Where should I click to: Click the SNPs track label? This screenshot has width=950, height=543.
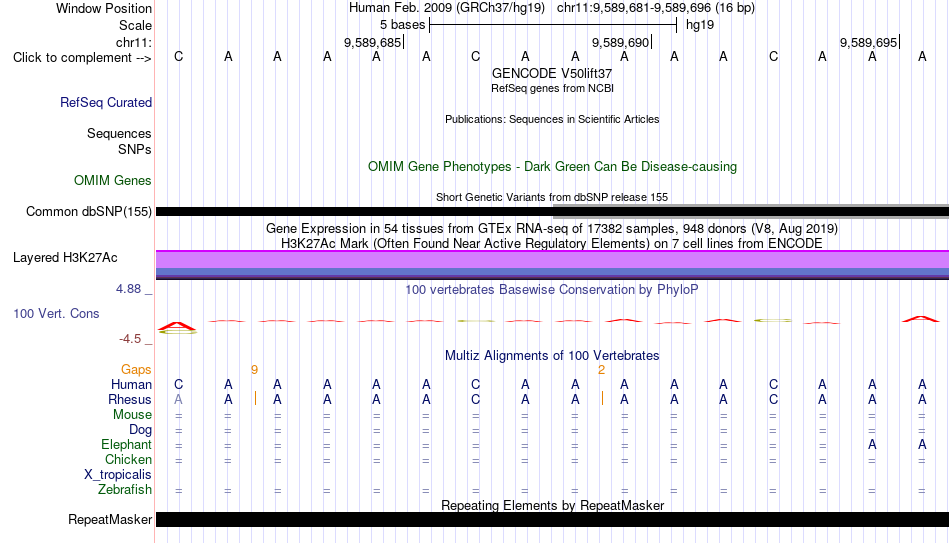135,149
